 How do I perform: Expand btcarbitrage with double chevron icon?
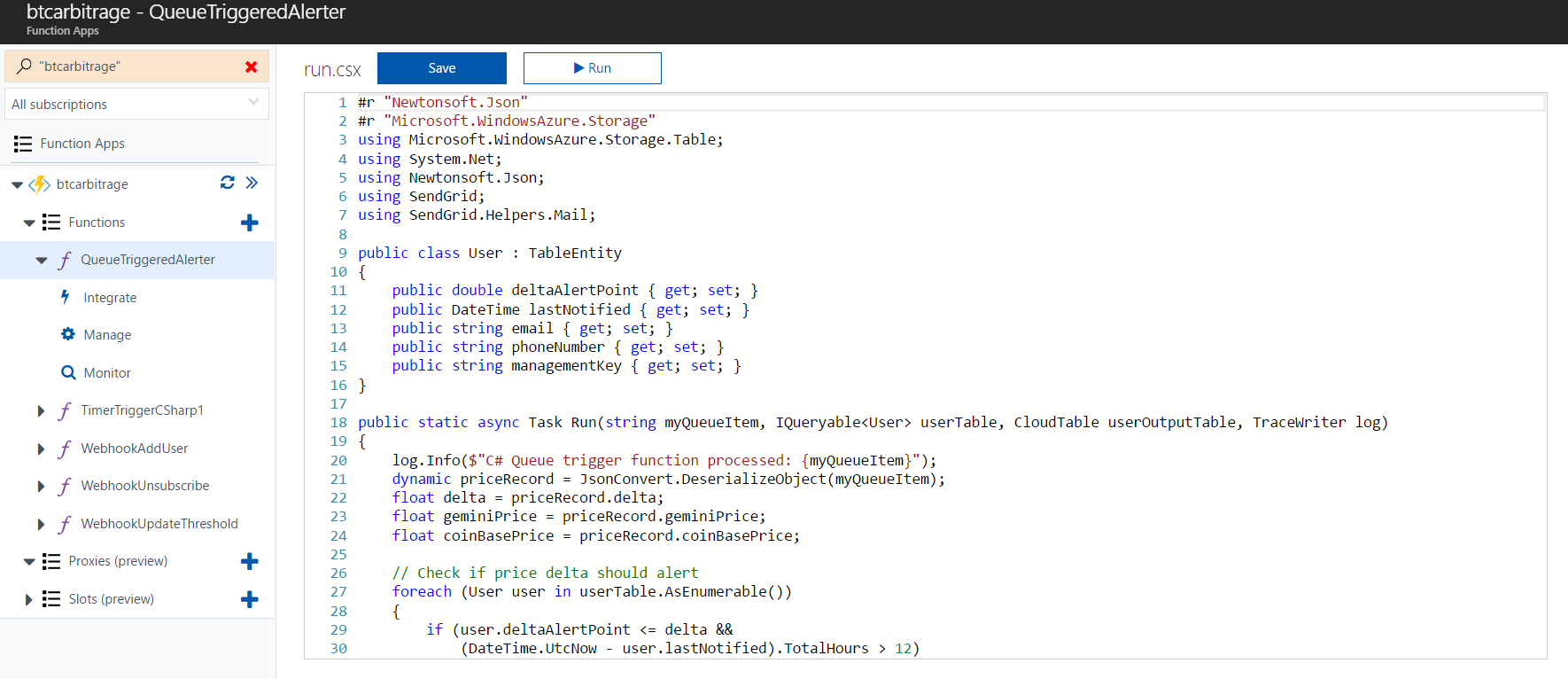coord(252,183)
